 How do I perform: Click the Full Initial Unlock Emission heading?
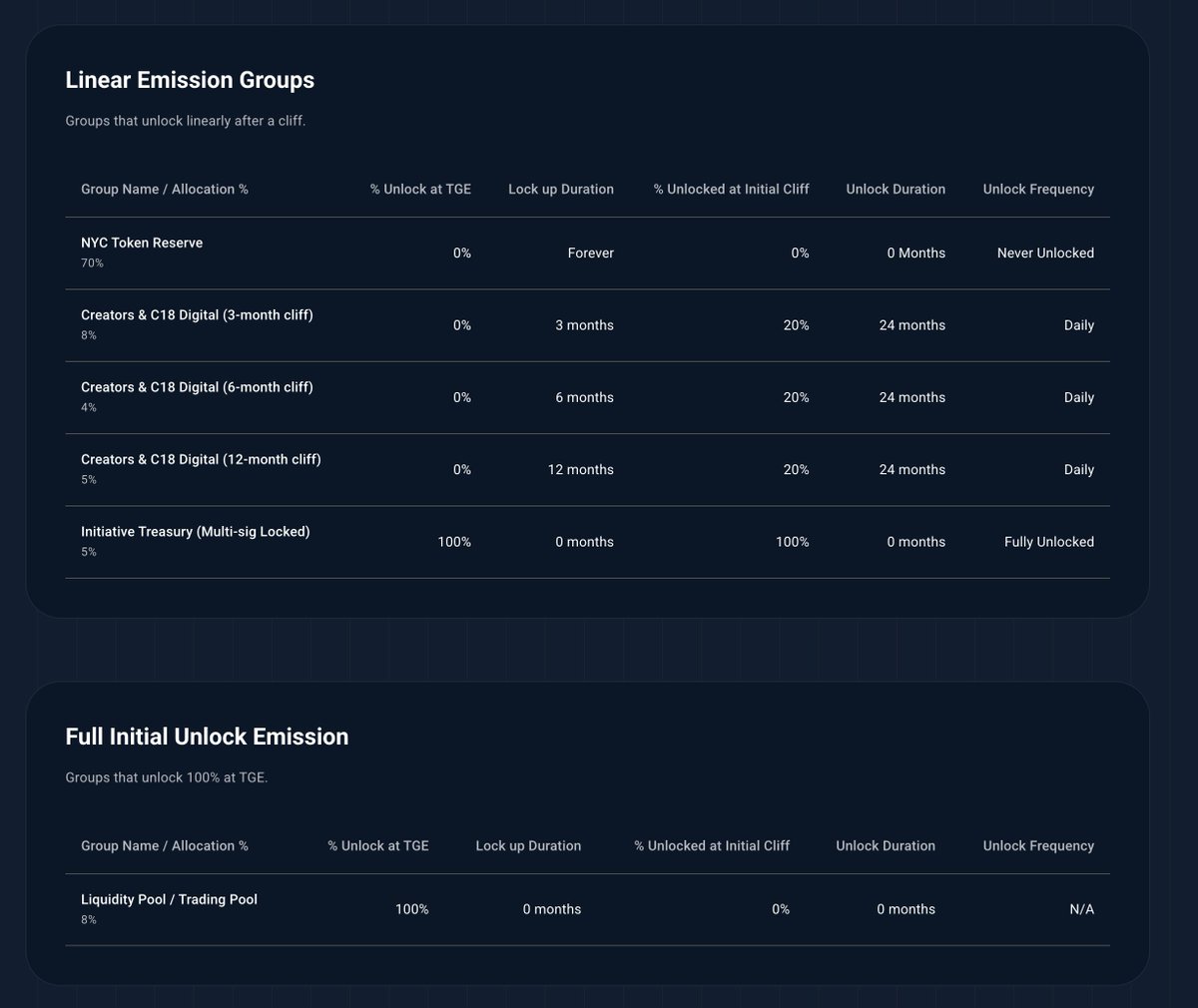[x=207, y=737]
